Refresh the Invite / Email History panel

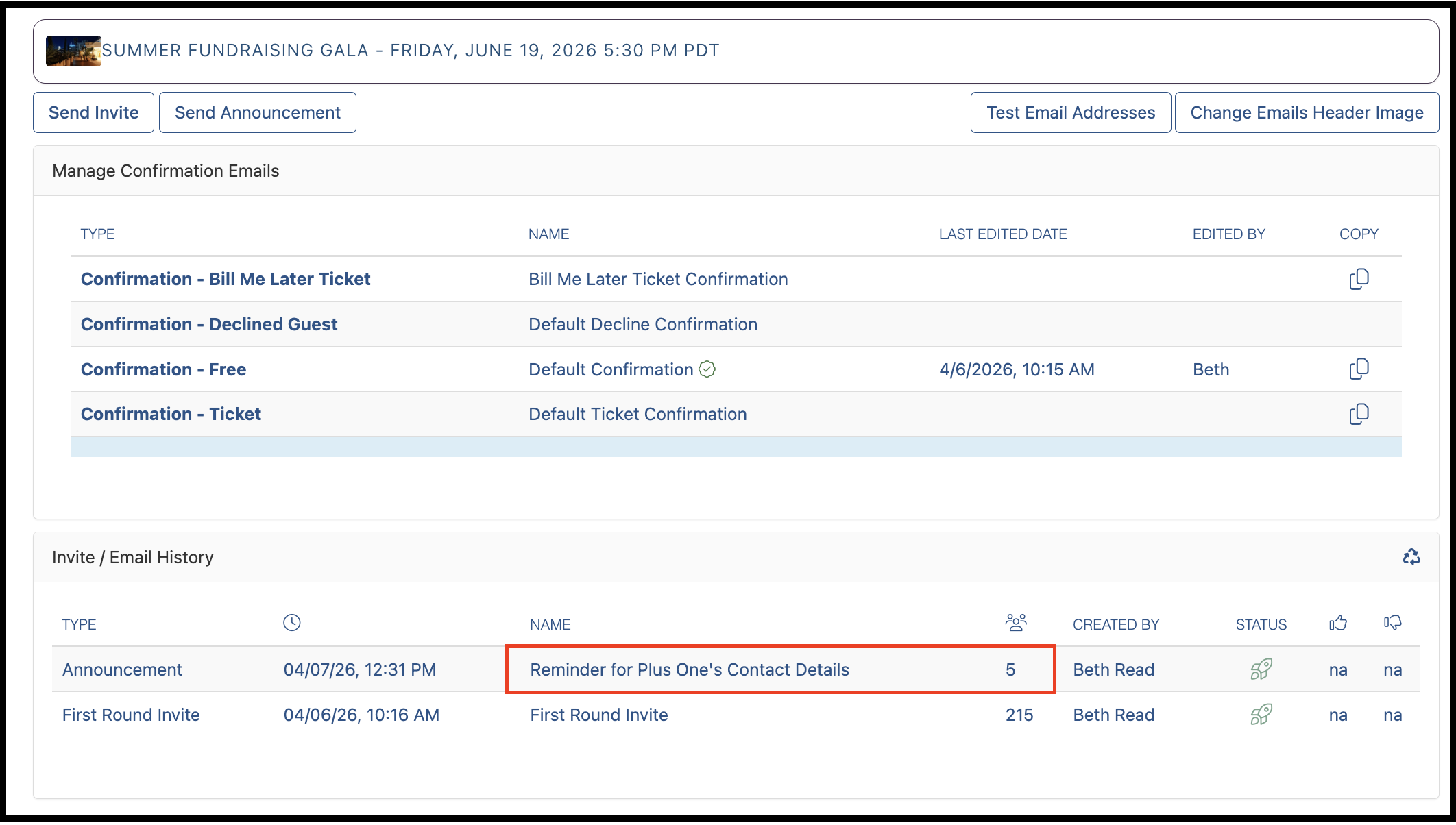(x=1411, y=557)
